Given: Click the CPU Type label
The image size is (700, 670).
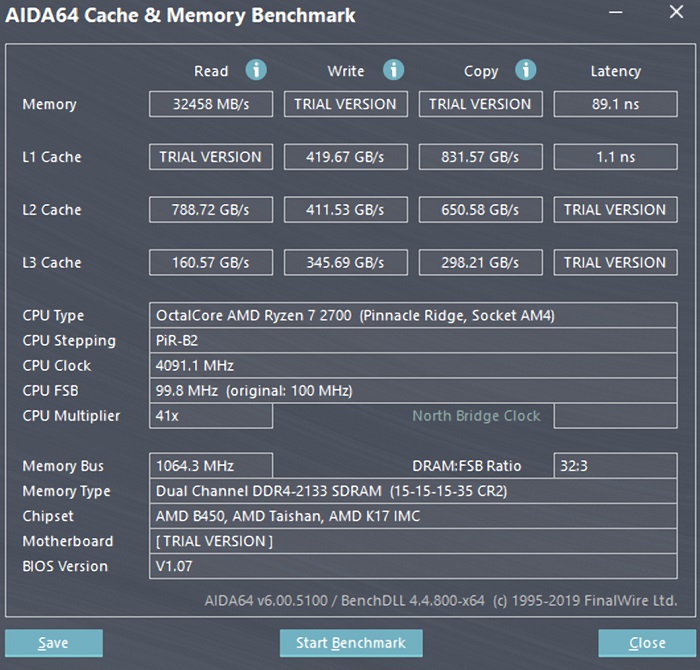Looking at the screenshot, I should 53,316.
